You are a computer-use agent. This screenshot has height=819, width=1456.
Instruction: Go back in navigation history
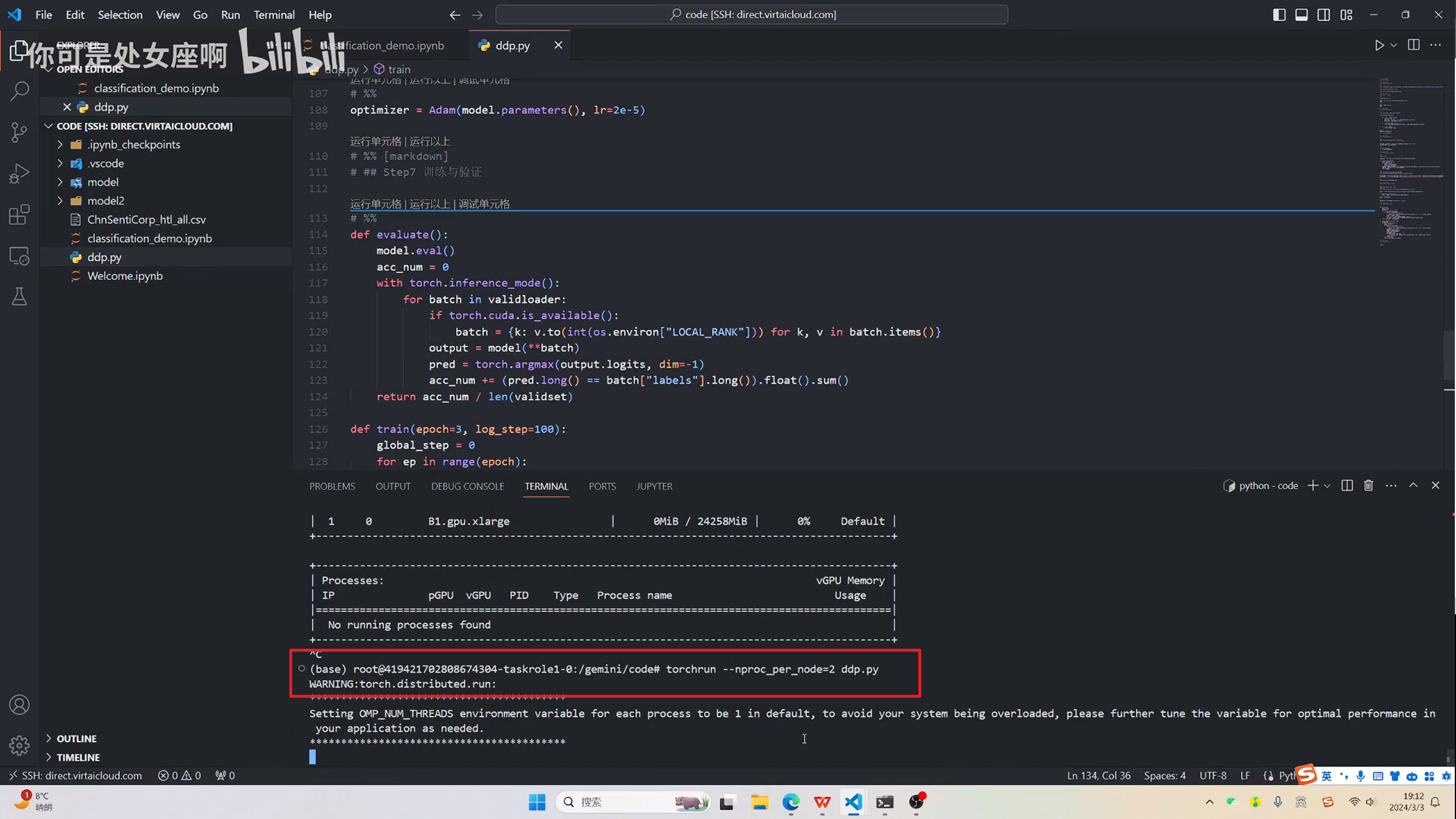(454, 15)
